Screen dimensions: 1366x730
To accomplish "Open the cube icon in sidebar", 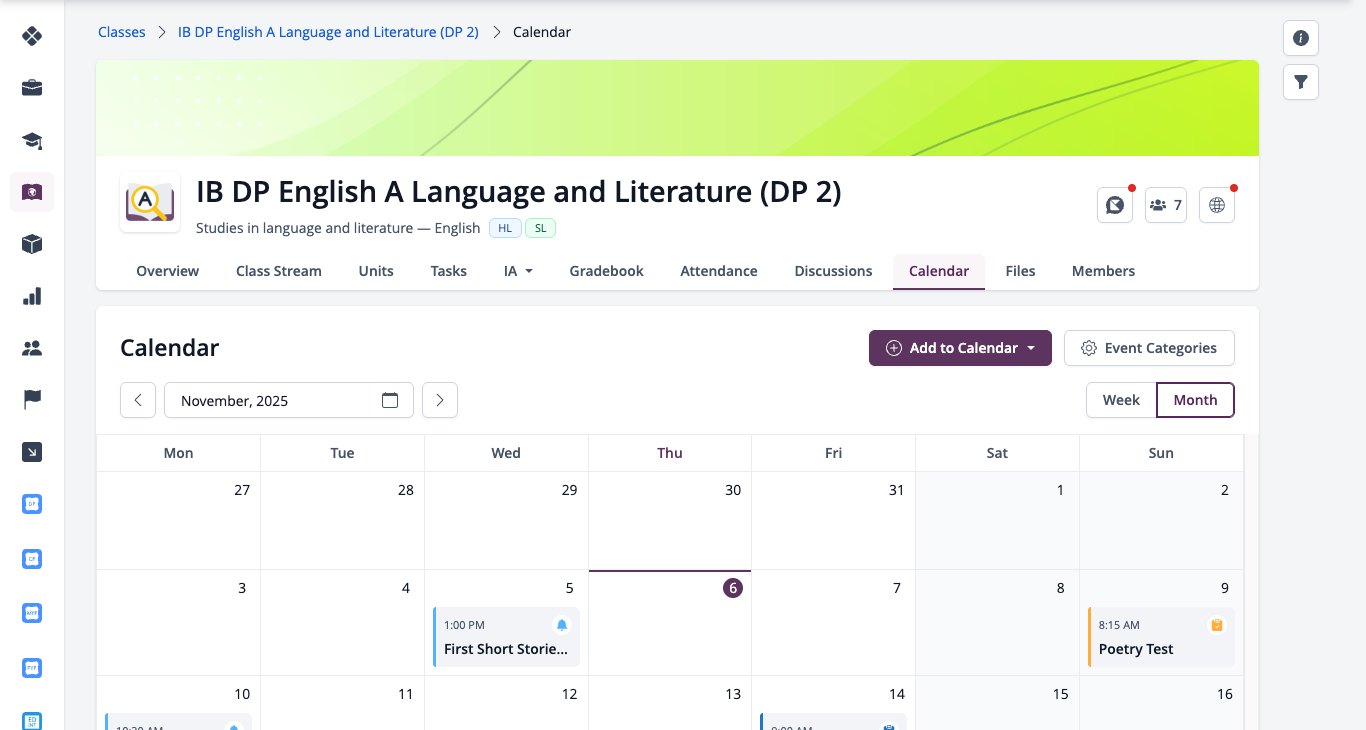I will [32, 244].
